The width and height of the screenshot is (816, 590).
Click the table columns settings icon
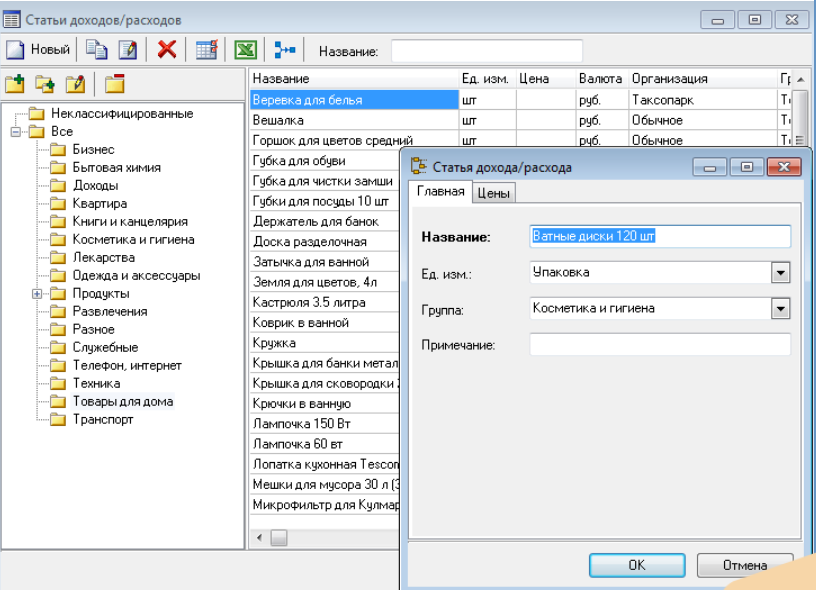pos(206,50)
